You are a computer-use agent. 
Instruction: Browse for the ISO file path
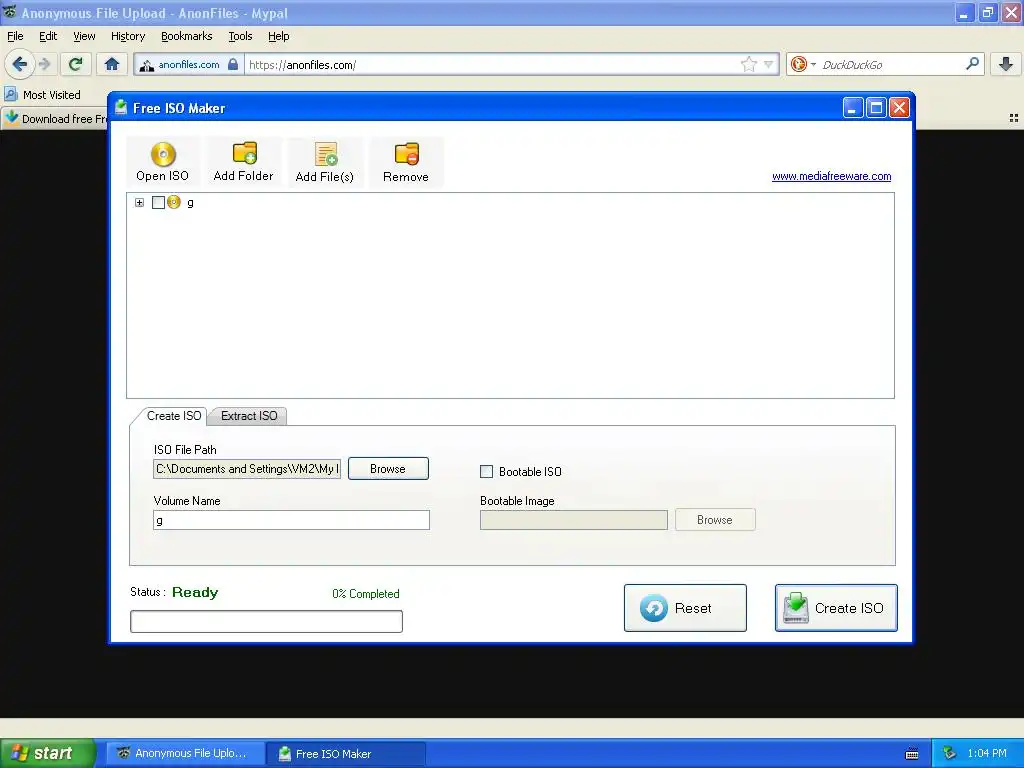[x=388, y=469]
